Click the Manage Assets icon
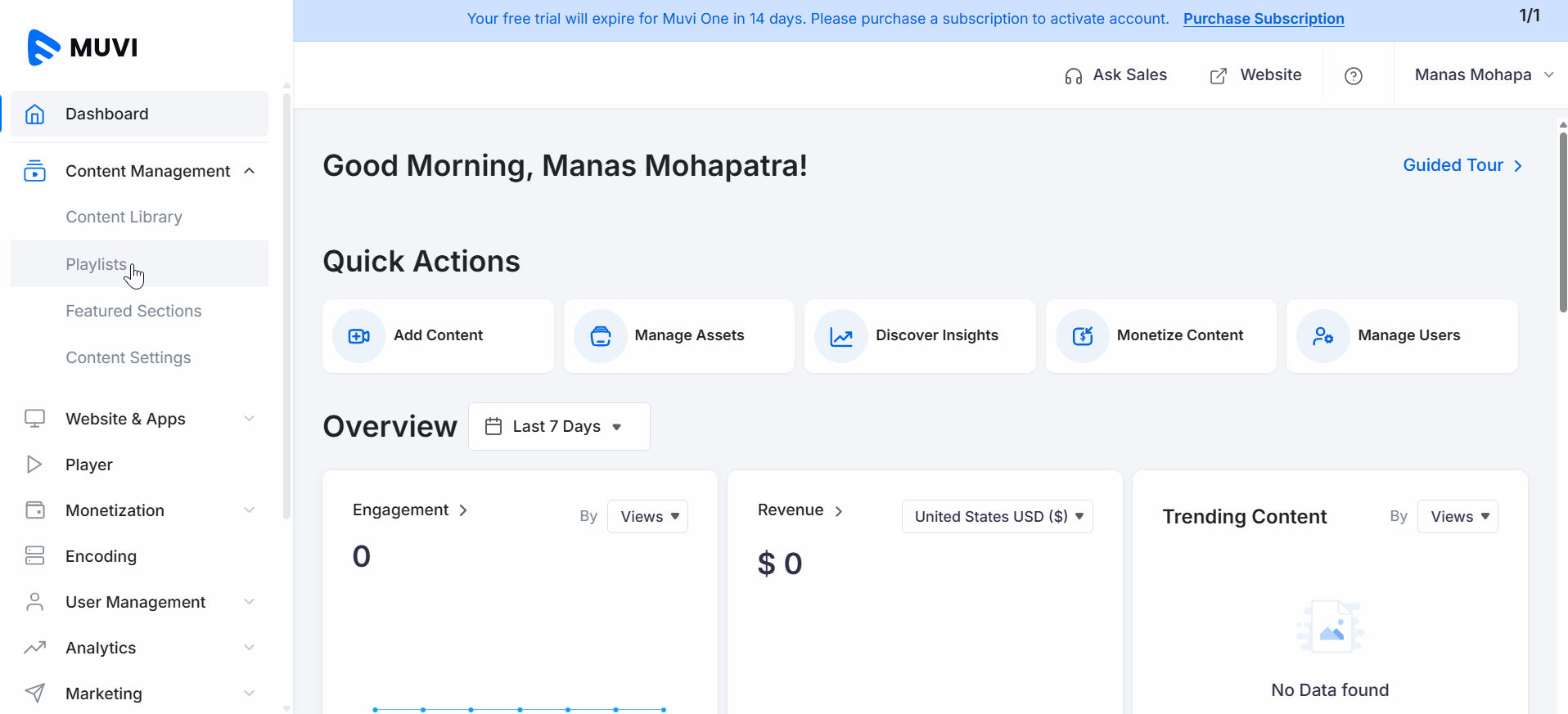 (601, 336)
